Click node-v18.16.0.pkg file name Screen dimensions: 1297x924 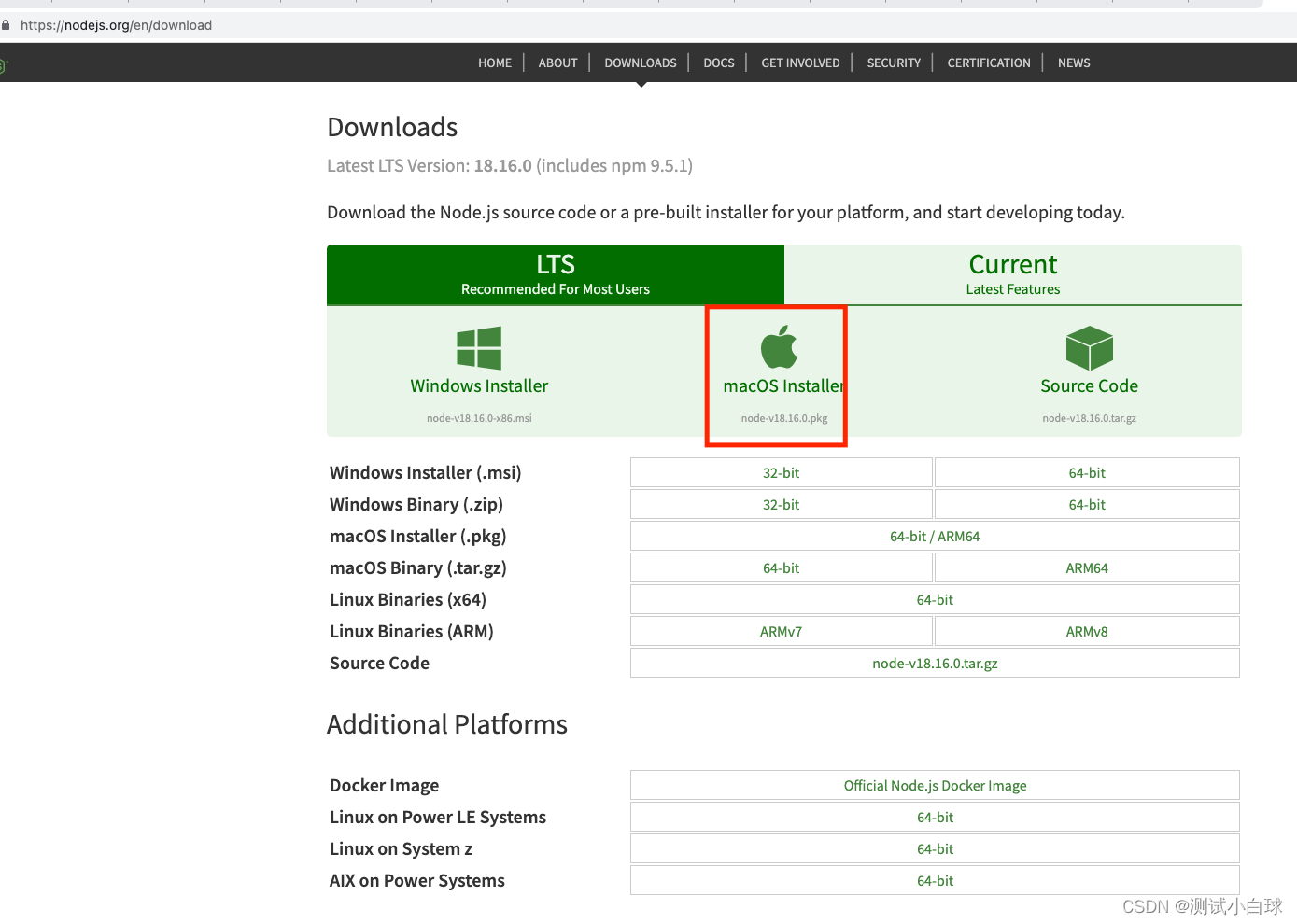[784, 418]
